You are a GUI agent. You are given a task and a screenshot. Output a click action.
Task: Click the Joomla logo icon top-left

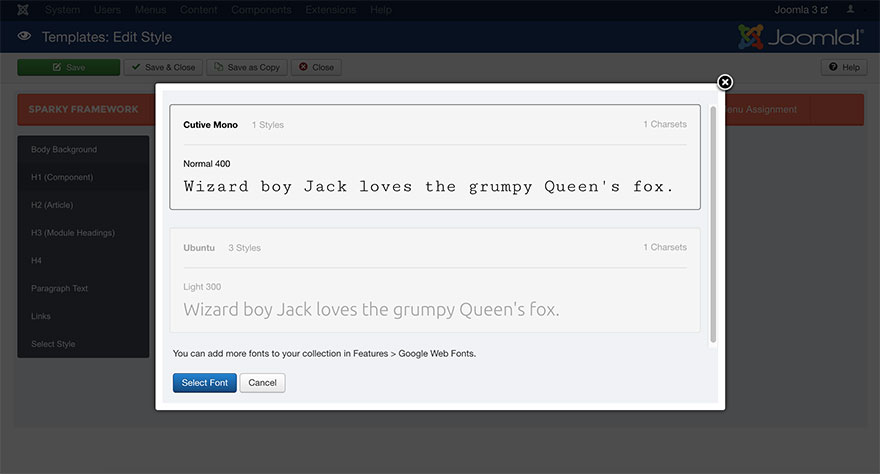(x=22, y=10)
